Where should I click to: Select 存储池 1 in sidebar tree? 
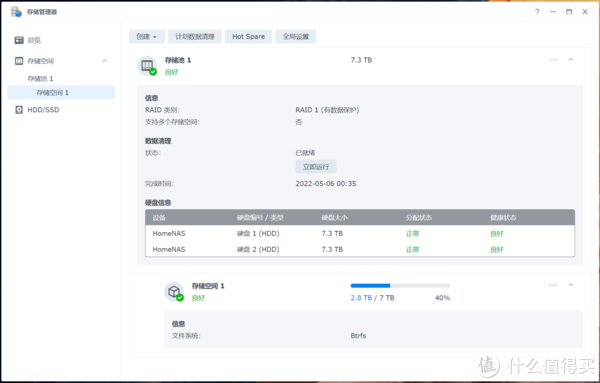(x=40, y=78)
